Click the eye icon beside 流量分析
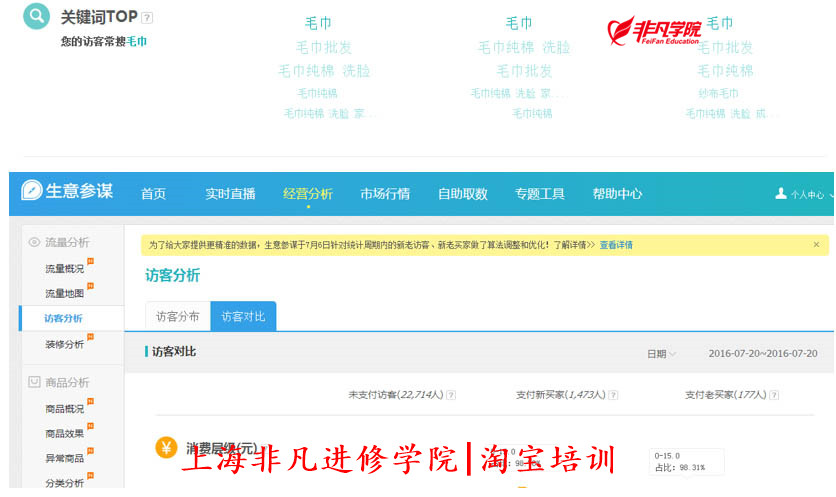836x497 pixels. pyautogui.click(x=34, y=242)
